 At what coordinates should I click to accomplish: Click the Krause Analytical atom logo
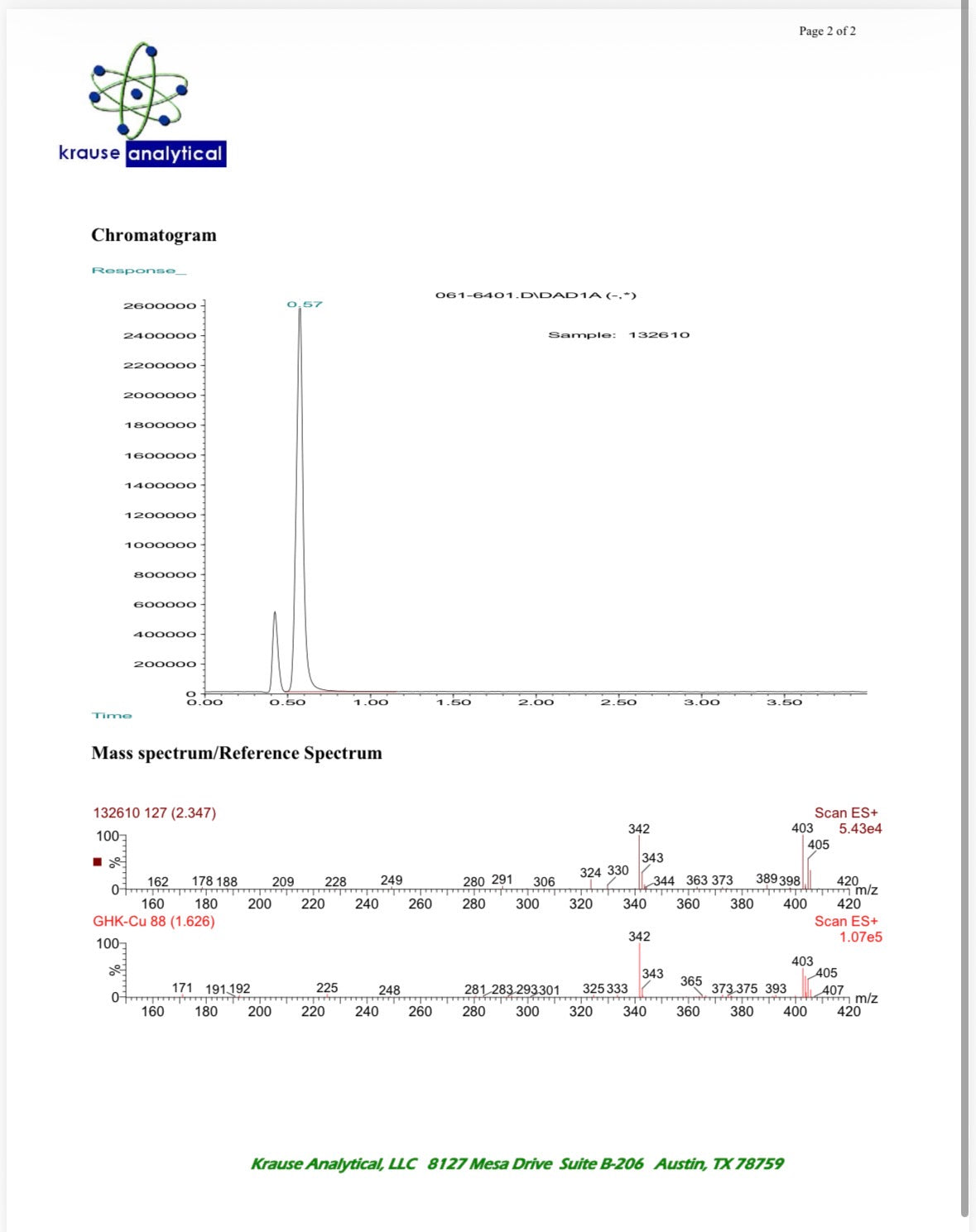click(x=138, y=91)
